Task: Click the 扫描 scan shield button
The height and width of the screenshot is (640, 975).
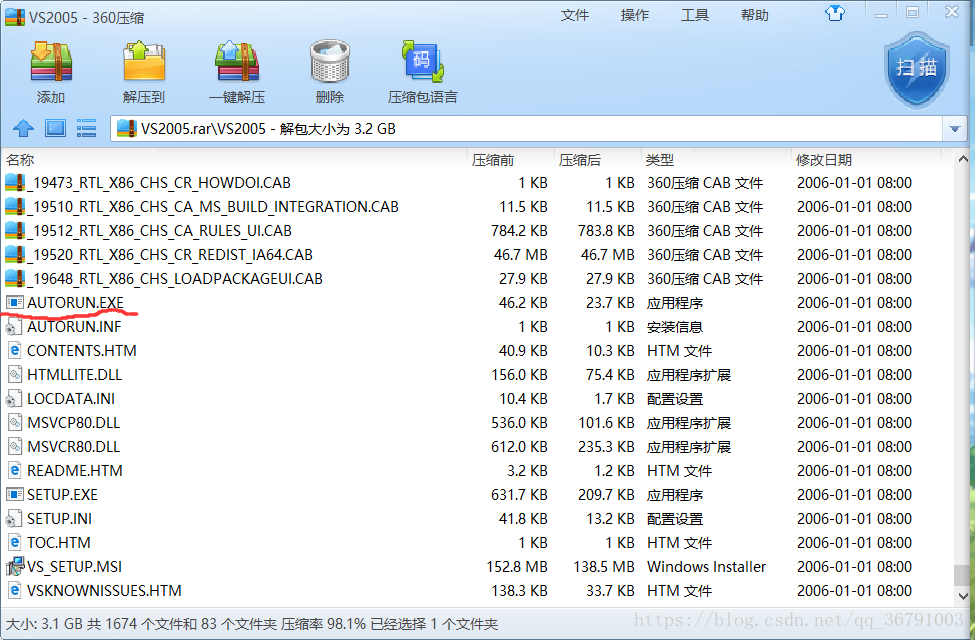Action: (917, 70)
